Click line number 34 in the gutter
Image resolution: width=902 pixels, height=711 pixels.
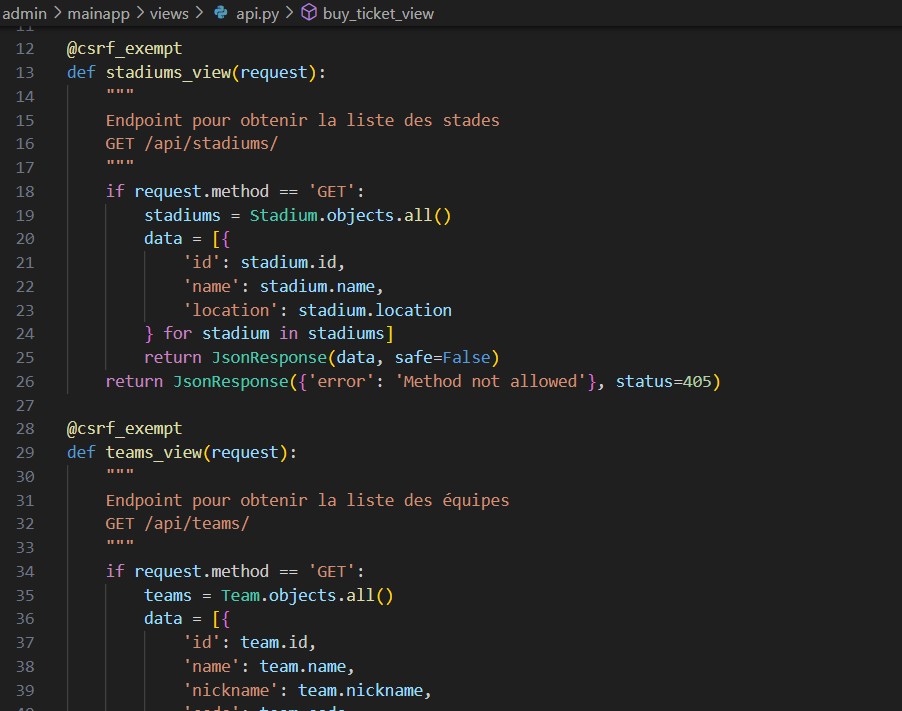[x=25, y=572]
